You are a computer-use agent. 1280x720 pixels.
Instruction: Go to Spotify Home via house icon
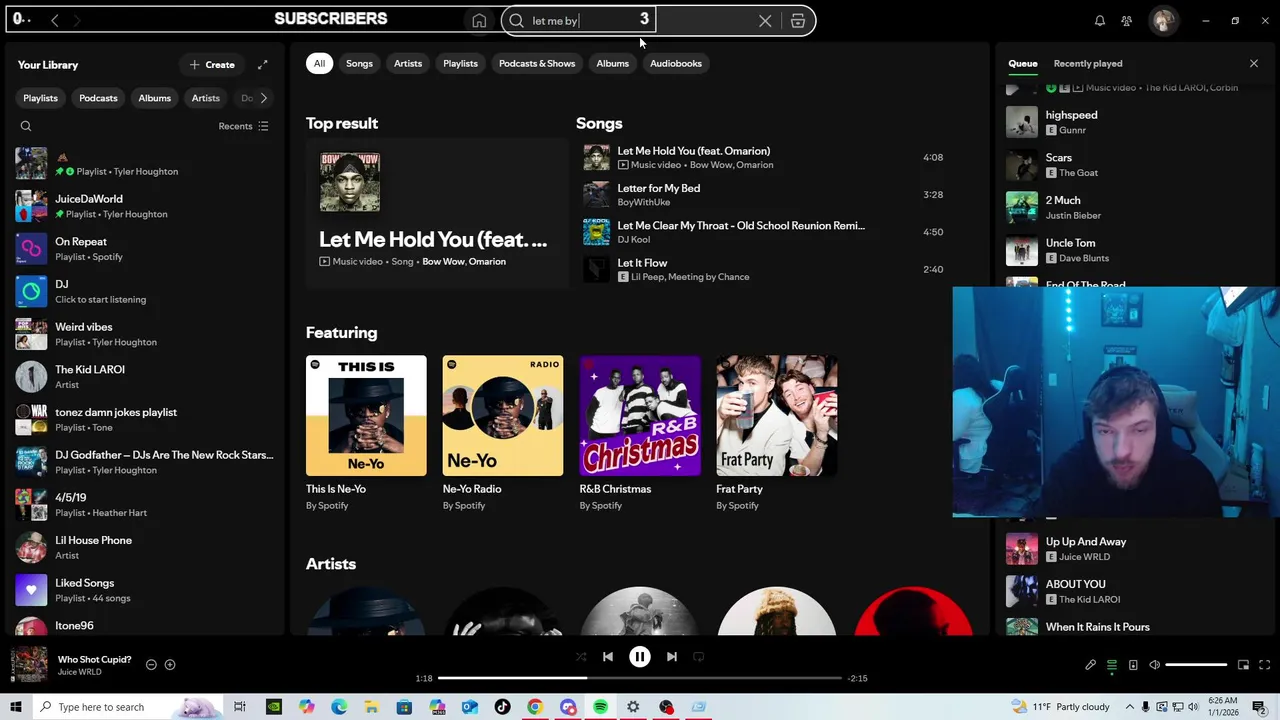(479, 21)
